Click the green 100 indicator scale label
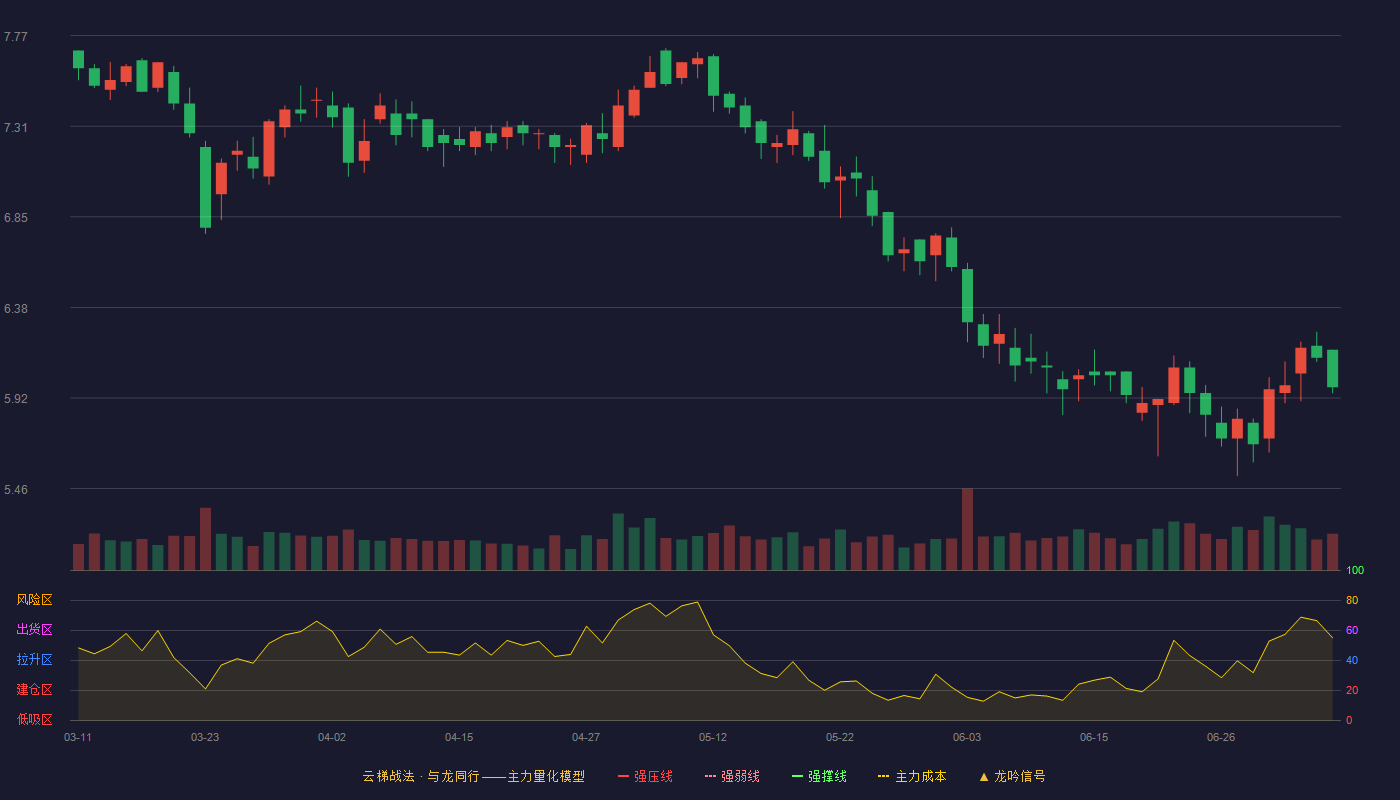 [1355, 571]
